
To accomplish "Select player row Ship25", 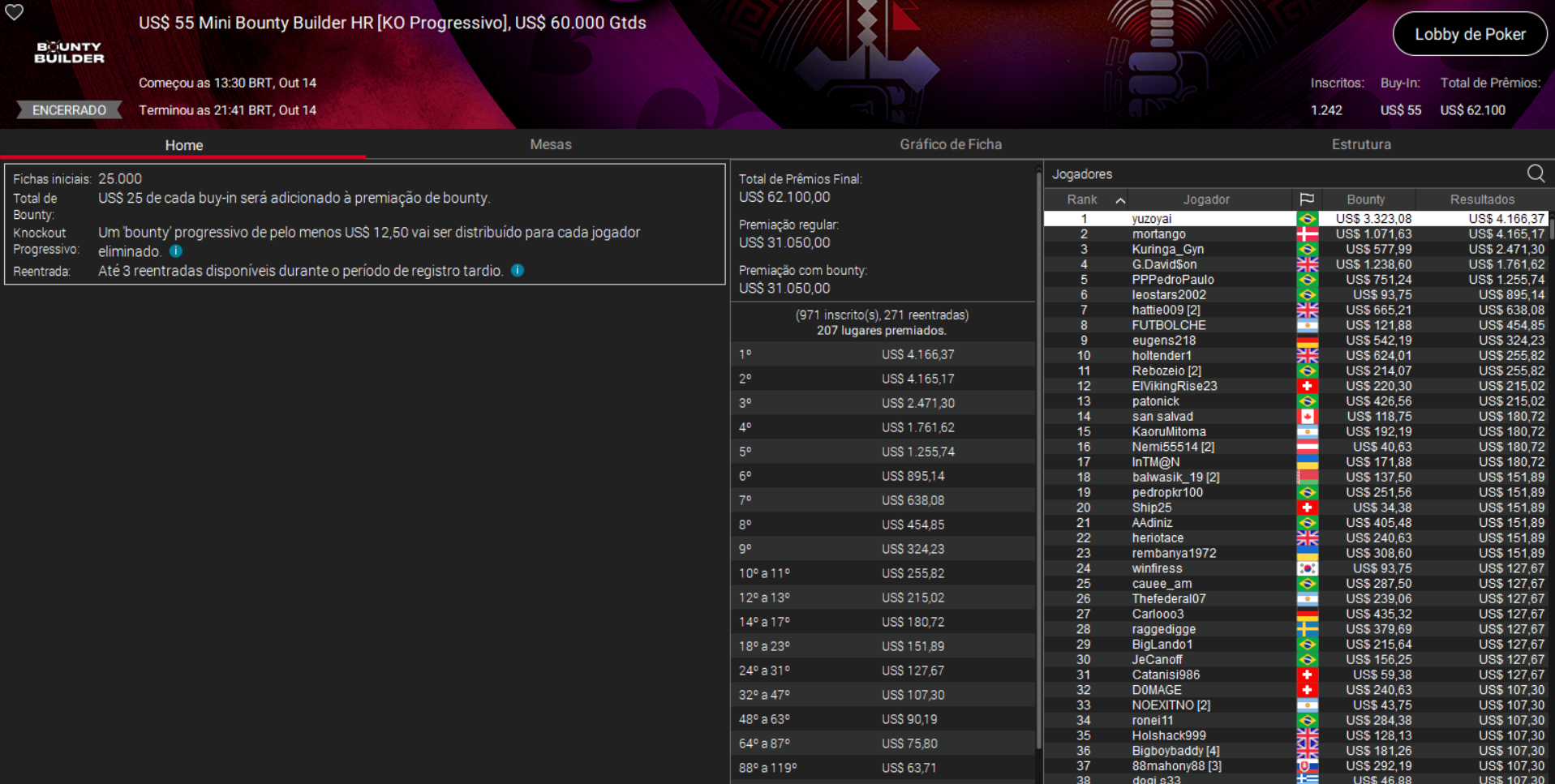I will (x=1295, y=508).
